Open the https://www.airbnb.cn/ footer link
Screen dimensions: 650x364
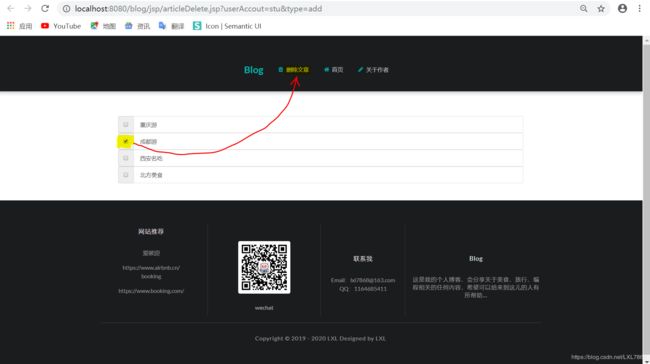[151, 268]
